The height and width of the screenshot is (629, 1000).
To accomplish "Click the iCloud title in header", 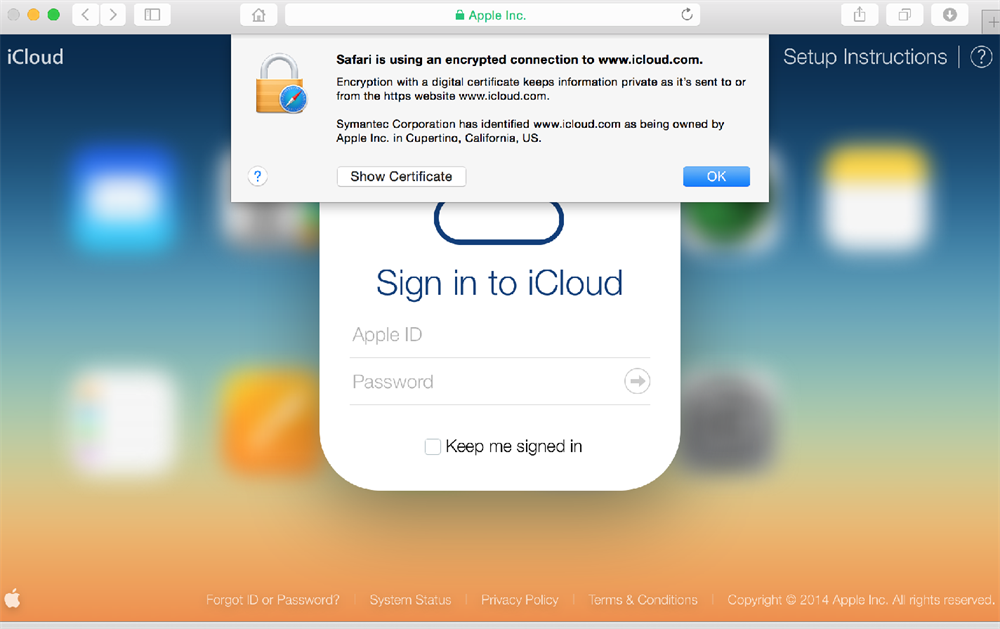I will [35, 57].
